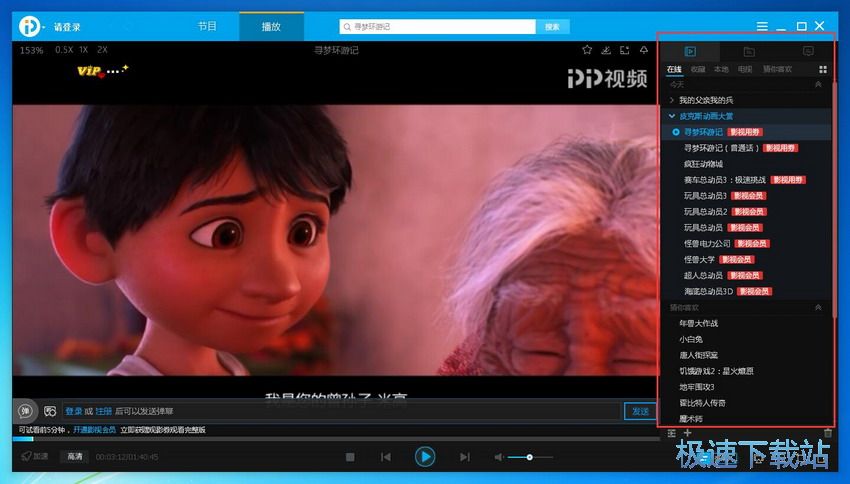Switch playlist to grid view icon

point(823,69)
